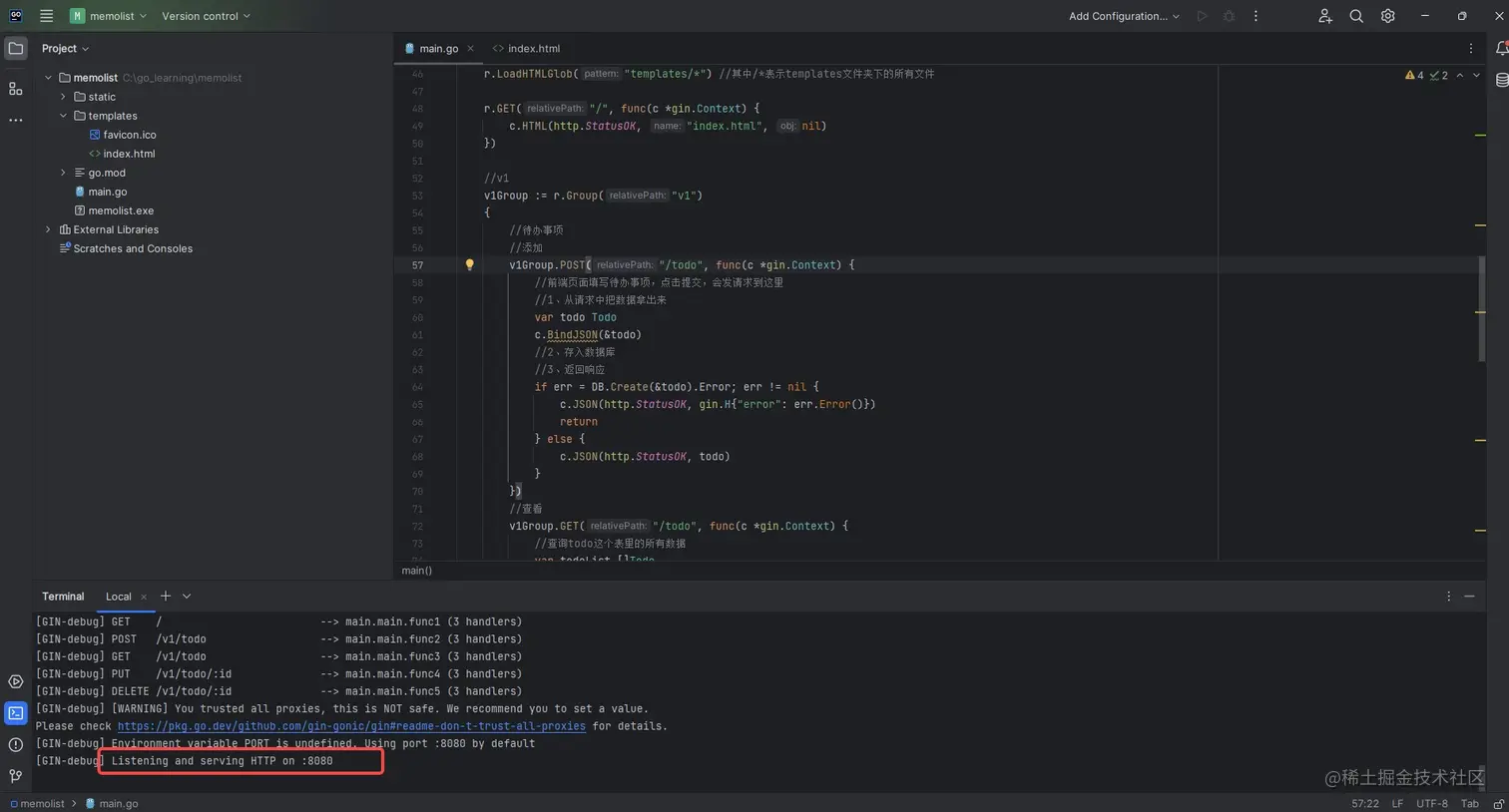Image resolution: width=1509 pixels, height=812 pixels.
Task: Toggle the Terminal tool window button
Action: [x=16, y=713]
